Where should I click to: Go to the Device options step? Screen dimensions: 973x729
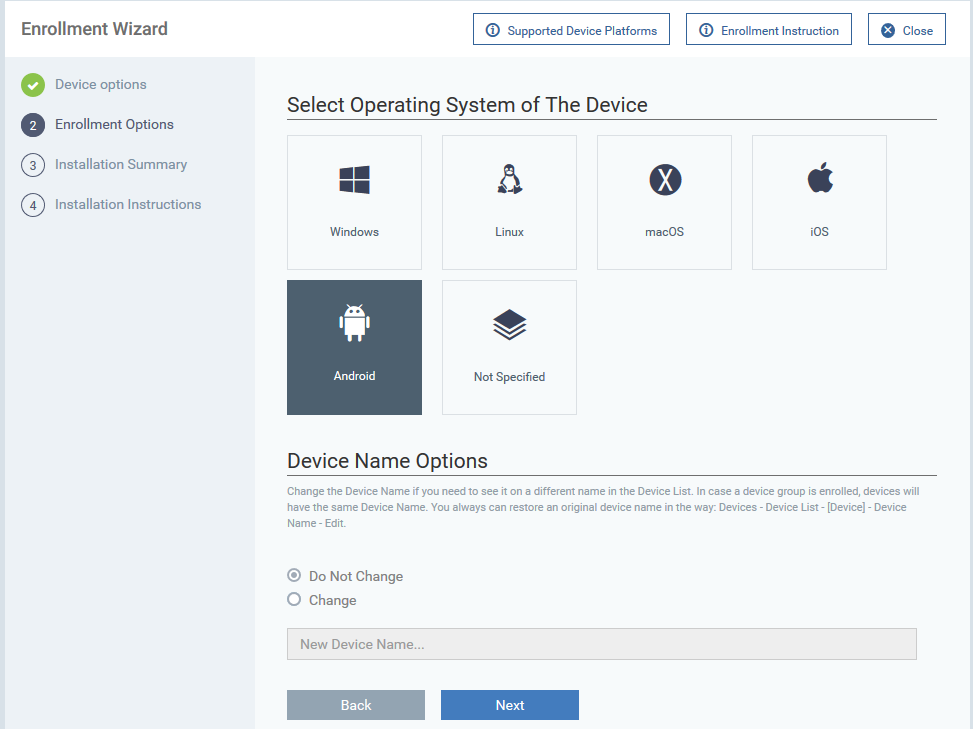pos(84,85)
